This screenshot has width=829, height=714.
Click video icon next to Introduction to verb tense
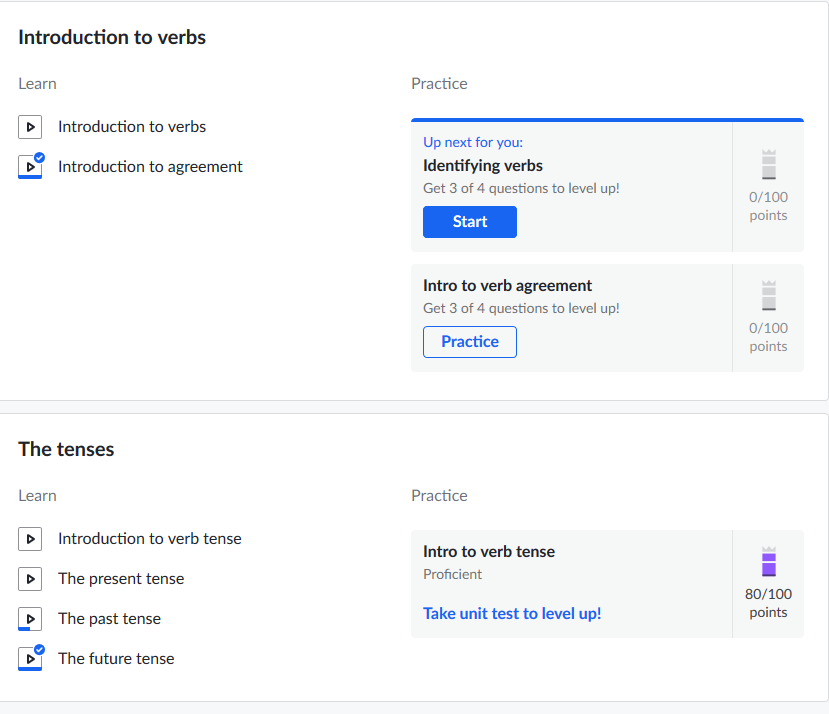(x=30, y=539)
